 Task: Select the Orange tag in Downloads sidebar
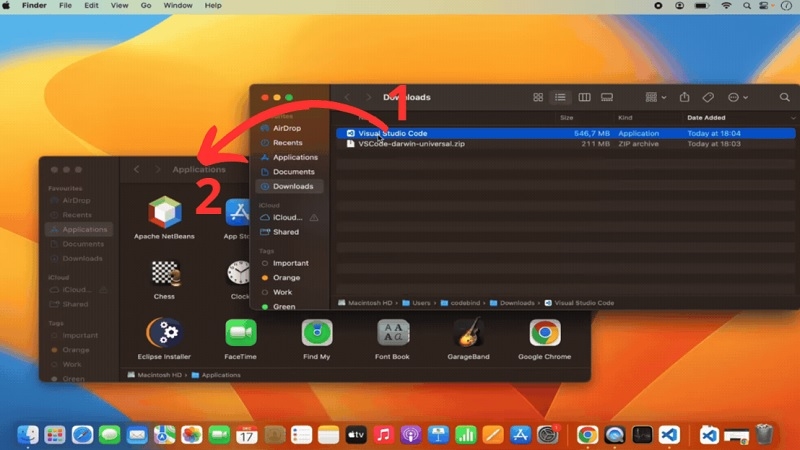pyautogui.click(x=286, y=278)
